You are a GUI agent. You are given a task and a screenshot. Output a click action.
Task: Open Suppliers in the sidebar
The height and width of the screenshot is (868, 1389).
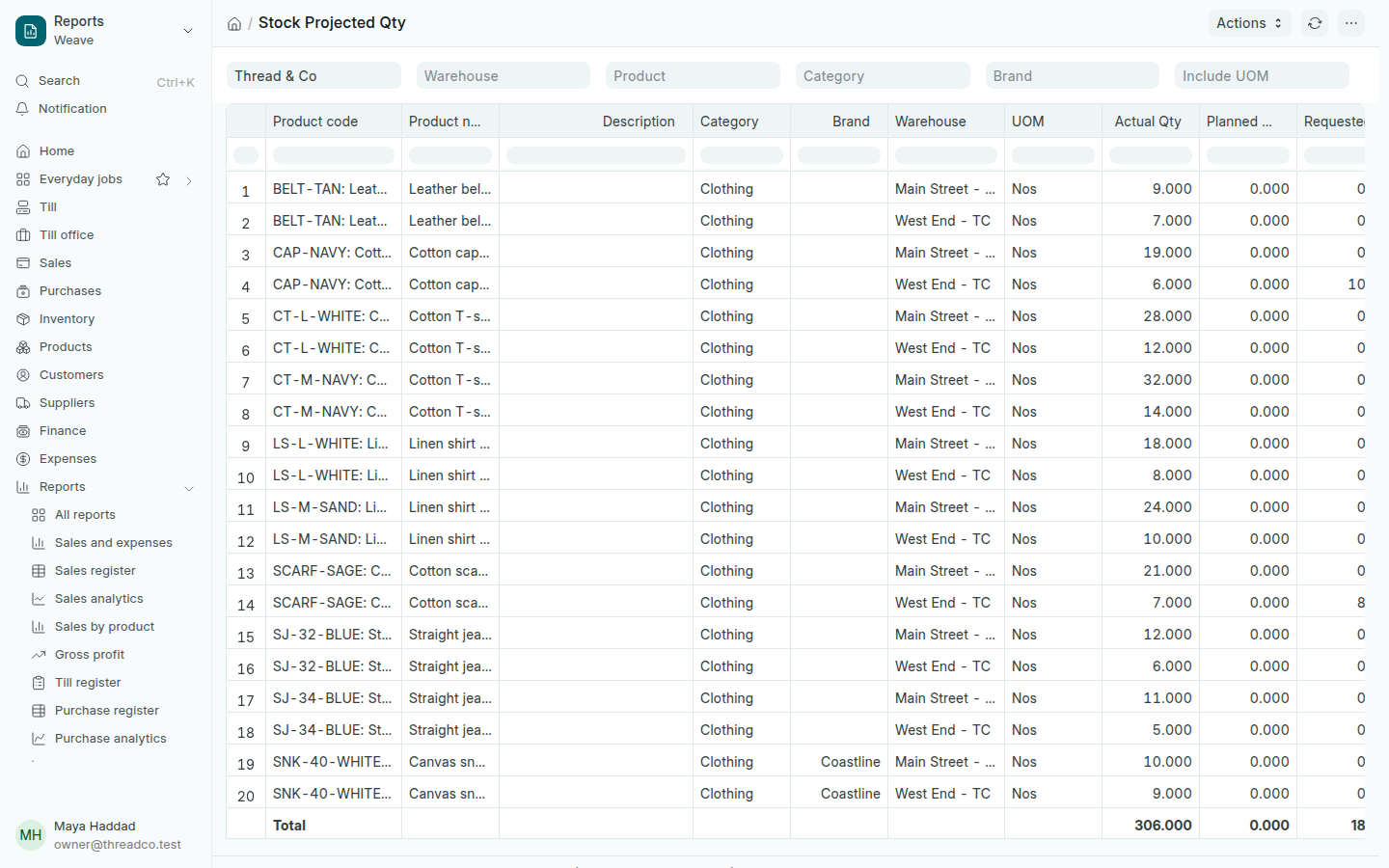point(105,403)
